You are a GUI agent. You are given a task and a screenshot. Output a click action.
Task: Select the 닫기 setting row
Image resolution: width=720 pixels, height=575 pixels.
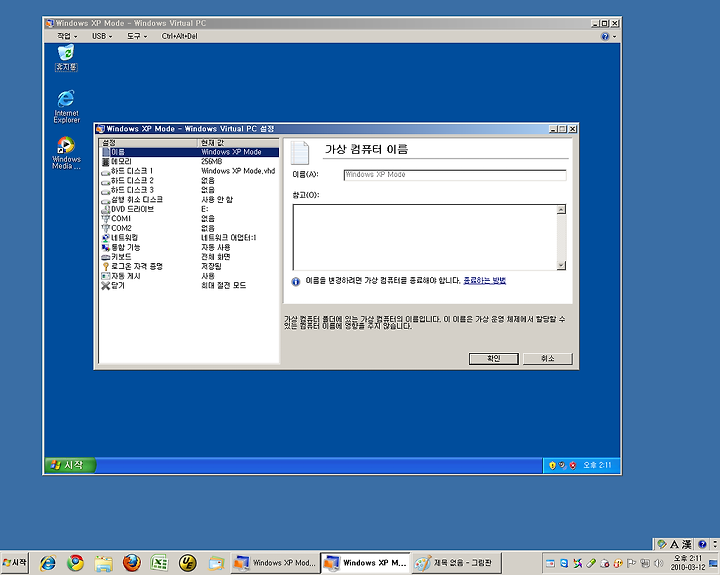[x=189, y=286]
